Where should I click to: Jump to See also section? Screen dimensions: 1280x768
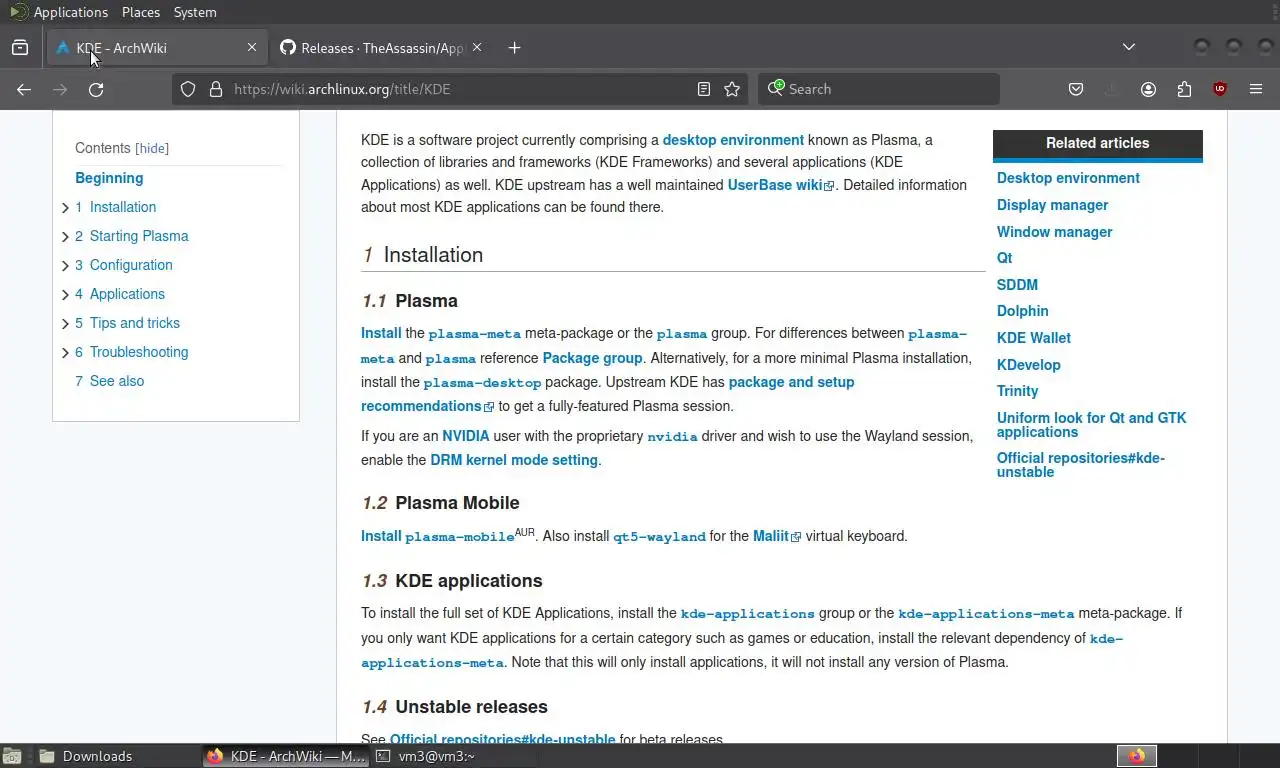[110, 381]
